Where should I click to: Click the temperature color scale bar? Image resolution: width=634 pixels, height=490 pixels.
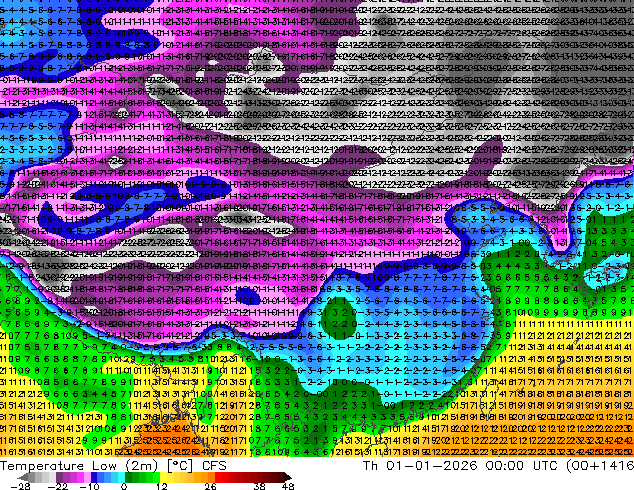coord(154,477)
